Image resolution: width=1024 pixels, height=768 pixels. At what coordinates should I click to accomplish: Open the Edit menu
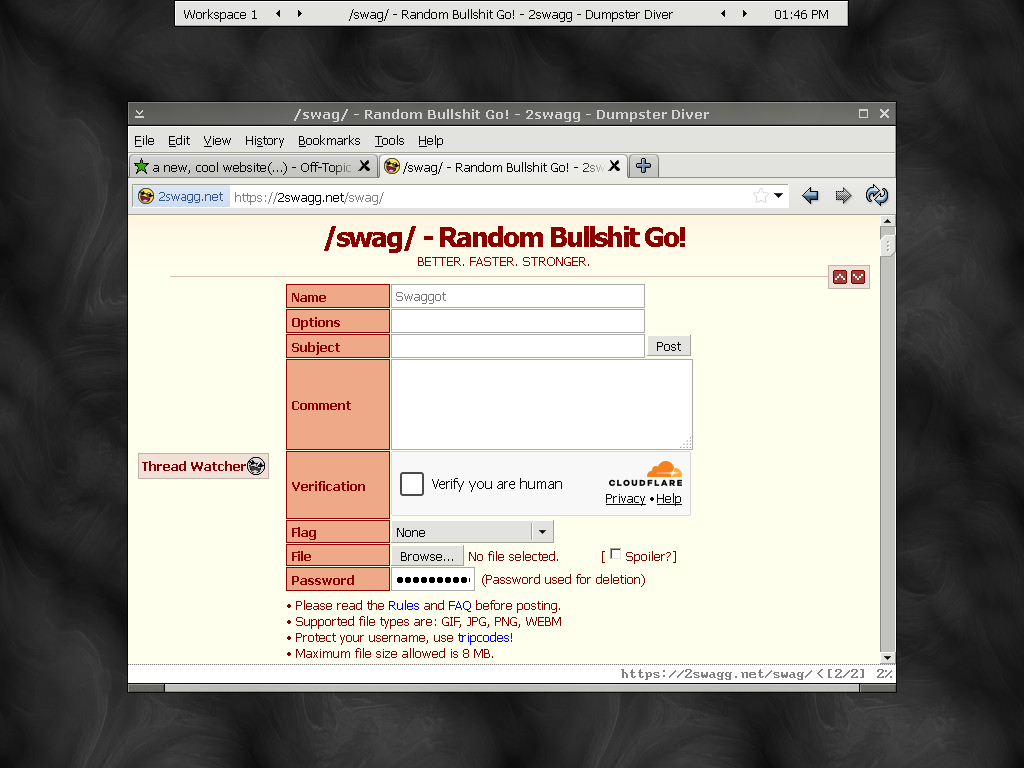[179, 140]
